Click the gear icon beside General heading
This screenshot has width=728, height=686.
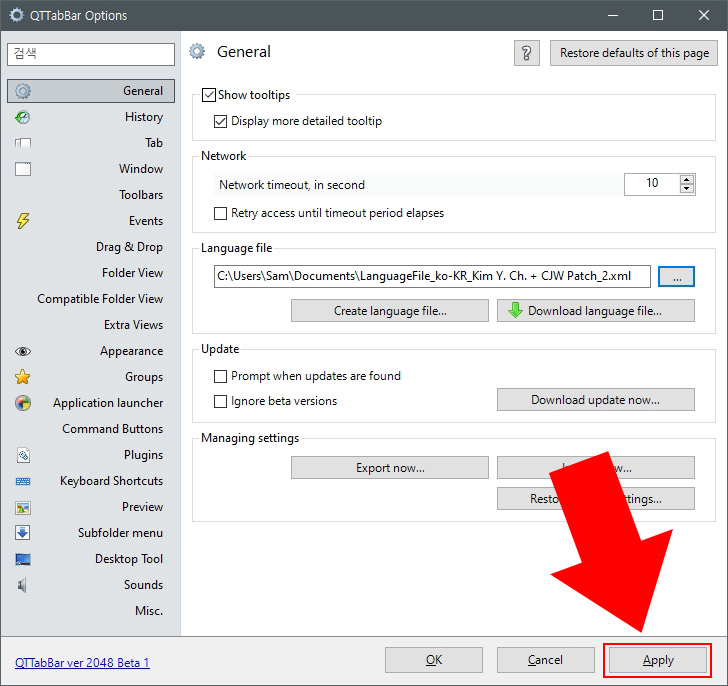click(197, 52)
